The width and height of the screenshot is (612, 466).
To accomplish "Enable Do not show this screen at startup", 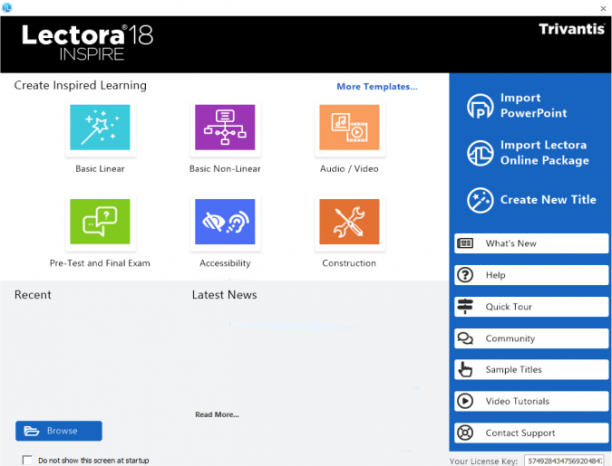I will [x=27, y=460].
